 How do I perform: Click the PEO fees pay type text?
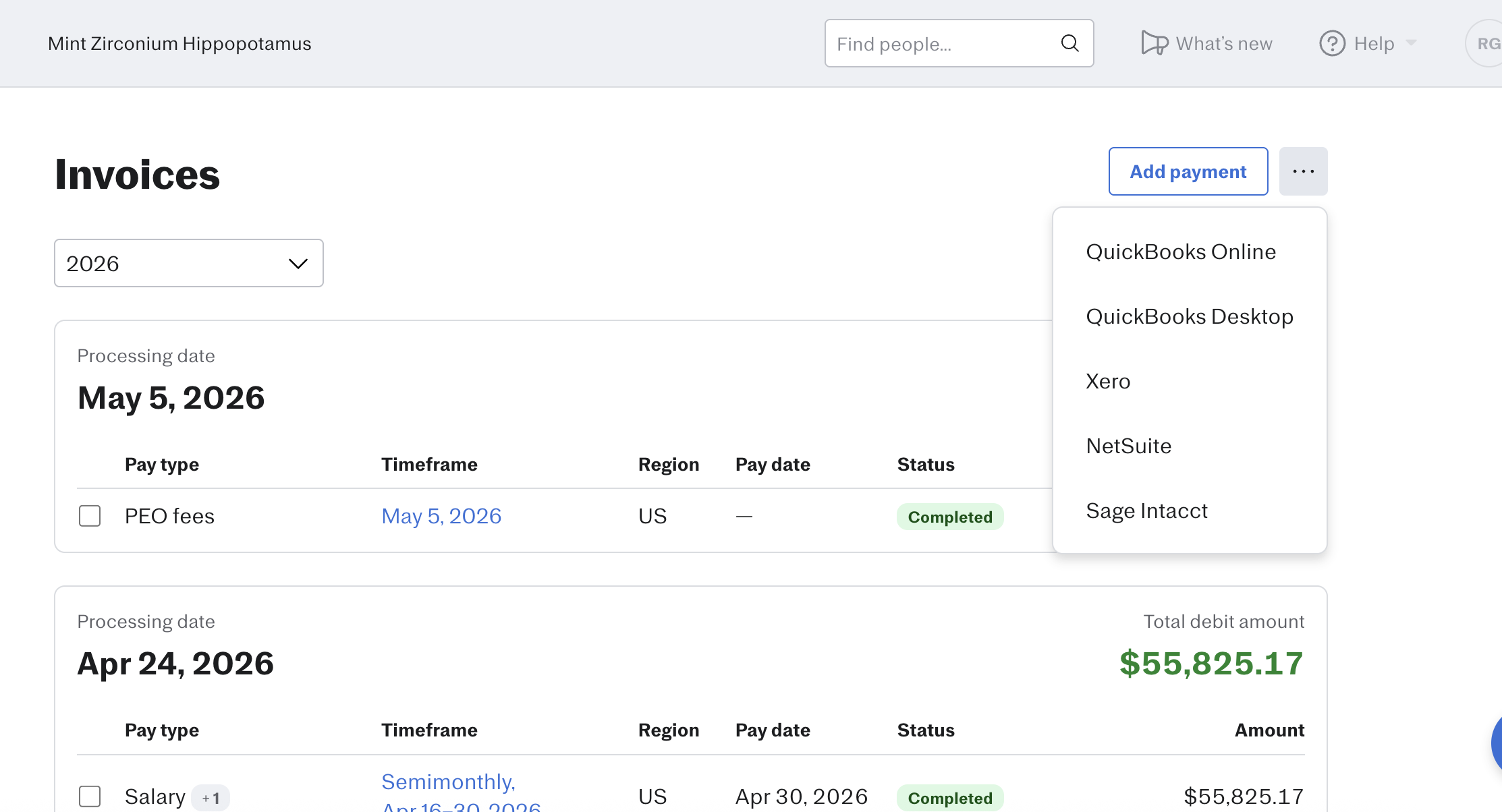point(169,516)
